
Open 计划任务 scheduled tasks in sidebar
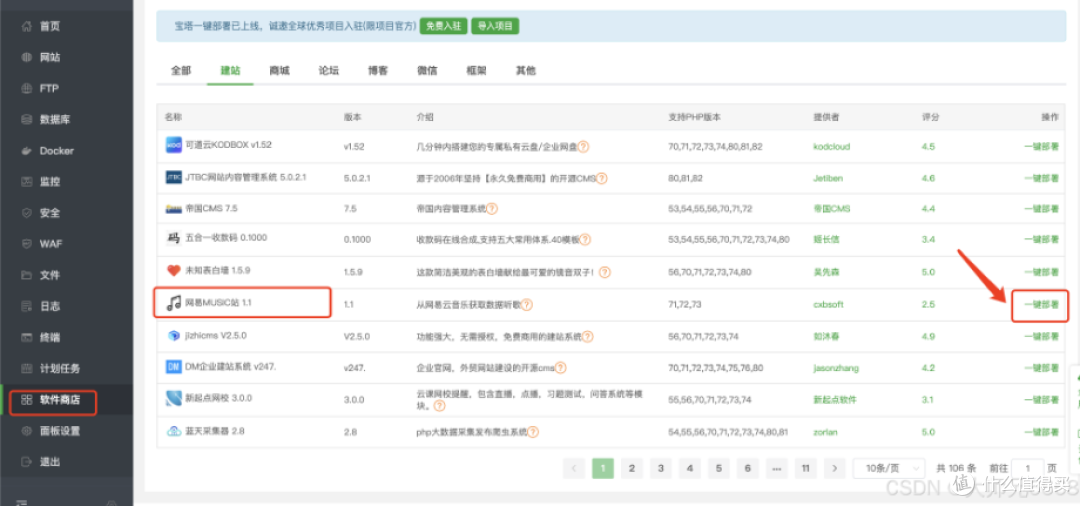pyautogui.click(x=59, y=368)
